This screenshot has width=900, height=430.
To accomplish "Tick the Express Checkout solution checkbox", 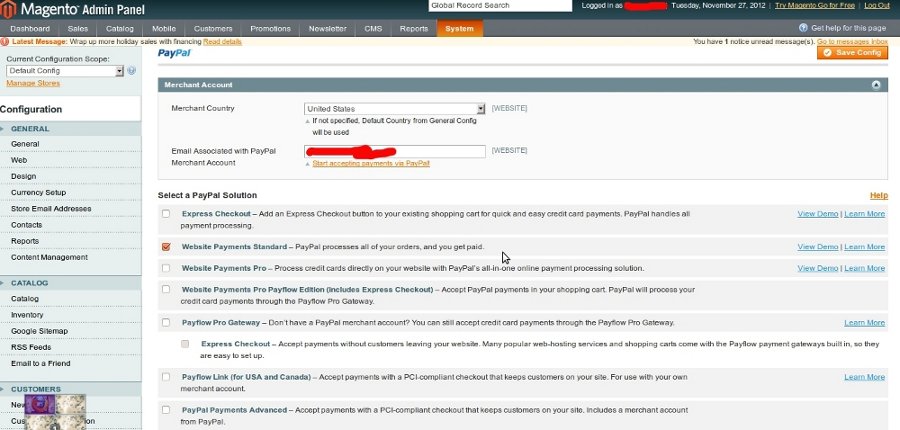I will tap(166, 214).
